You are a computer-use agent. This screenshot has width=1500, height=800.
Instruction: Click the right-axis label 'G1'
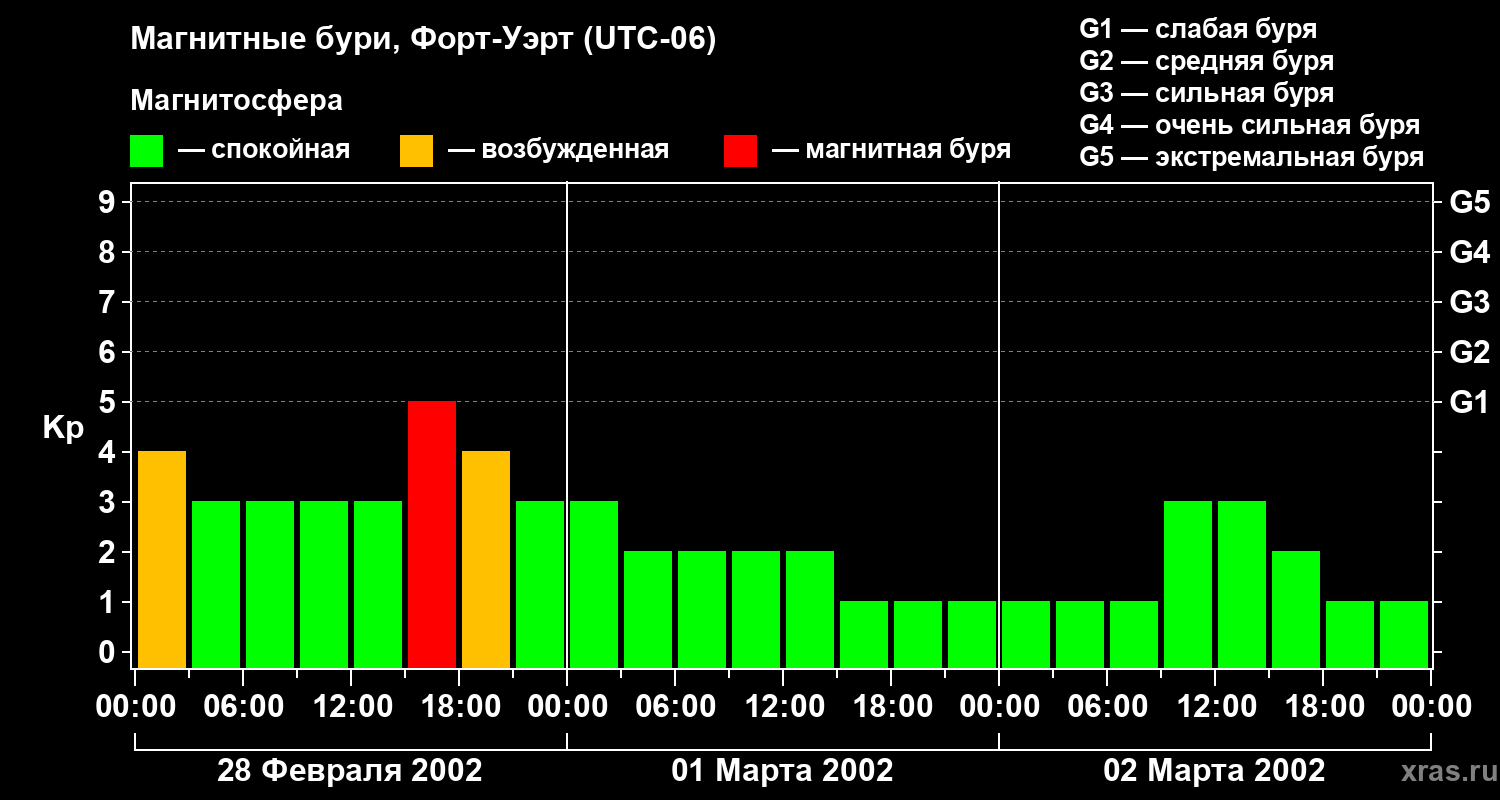click(x=1469, y=402)
